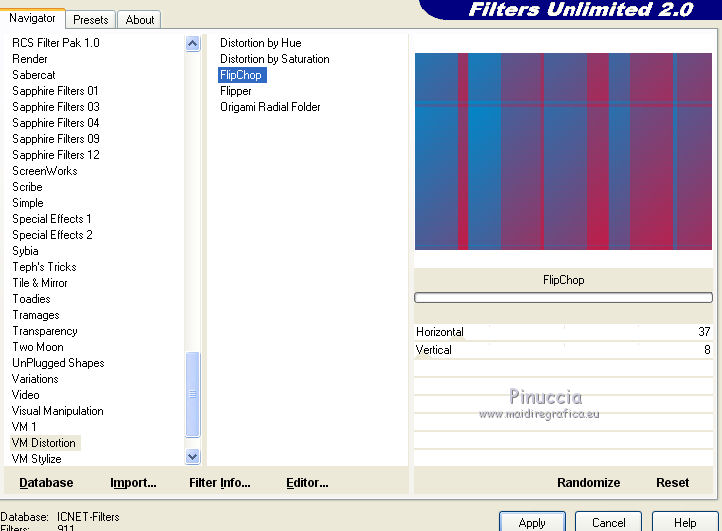The image size is (722, 531).
Task: Randomize the filter settings
Action: (588, 483)
